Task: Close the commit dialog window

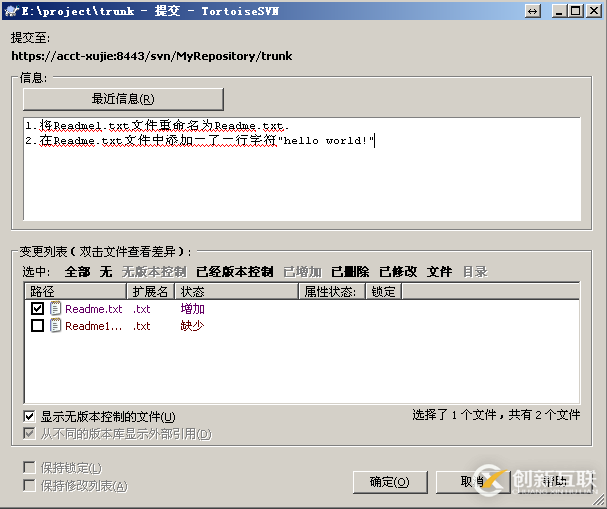Action: coord(593,11)
